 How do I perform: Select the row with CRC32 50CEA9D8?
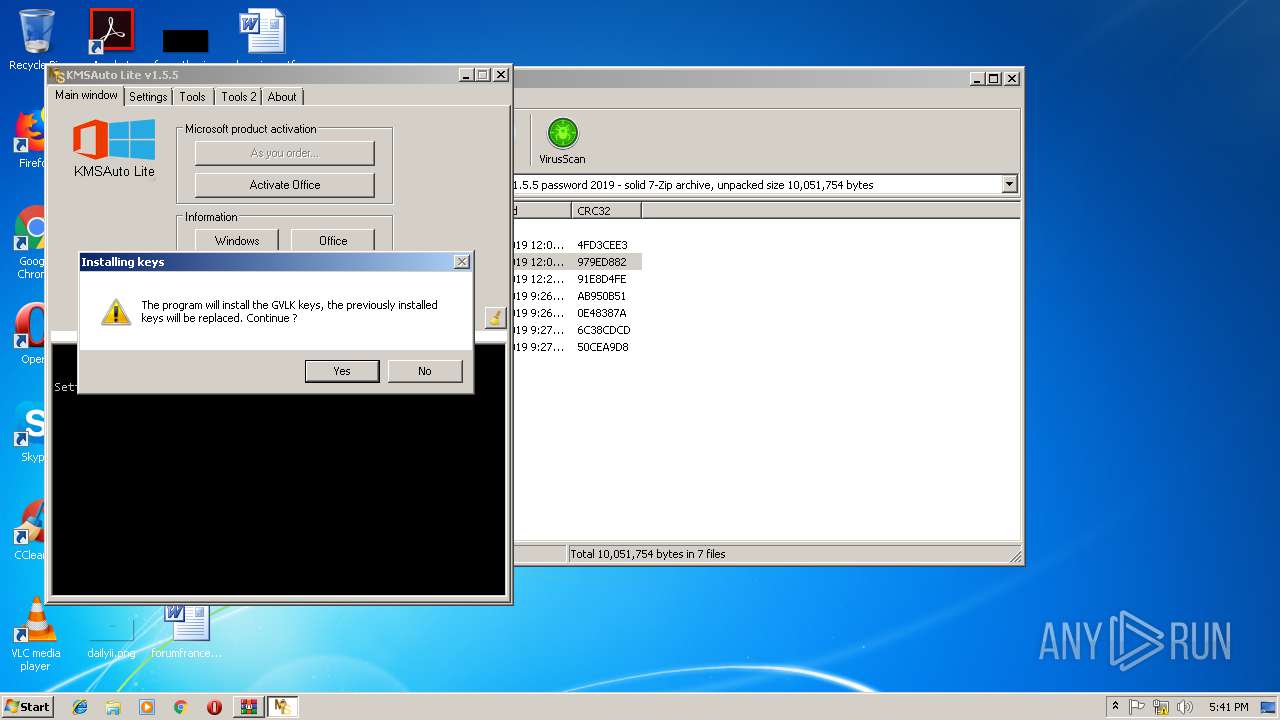pyautogui.click(x=602, y=347)
